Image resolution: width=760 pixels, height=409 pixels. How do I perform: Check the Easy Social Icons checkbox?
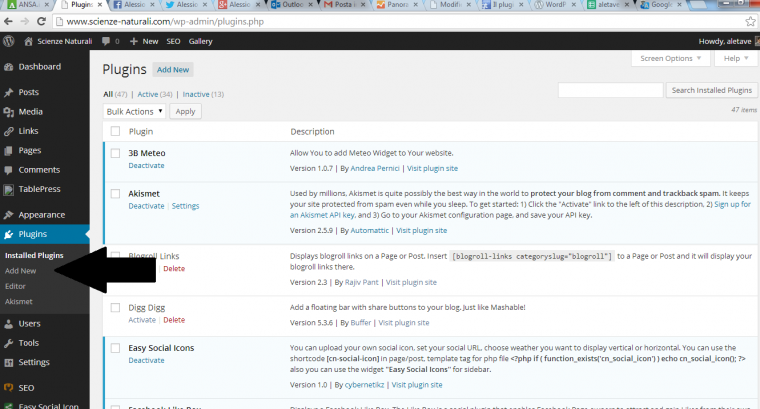click(115, 348)
